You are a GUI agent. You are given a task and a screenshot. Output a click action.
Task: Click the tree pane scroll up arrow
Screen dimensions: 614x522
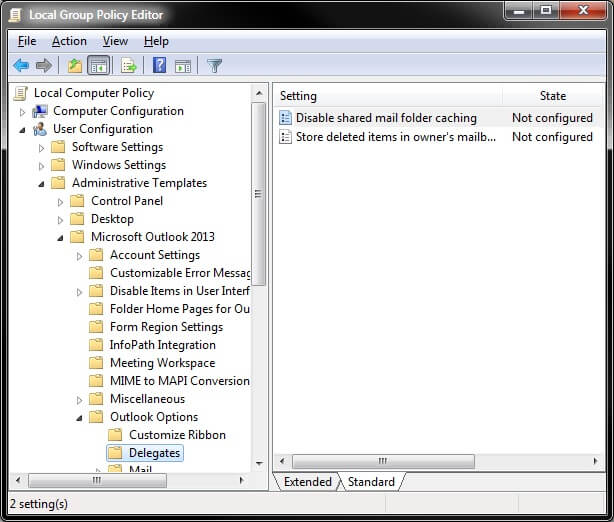coord(259,93)
